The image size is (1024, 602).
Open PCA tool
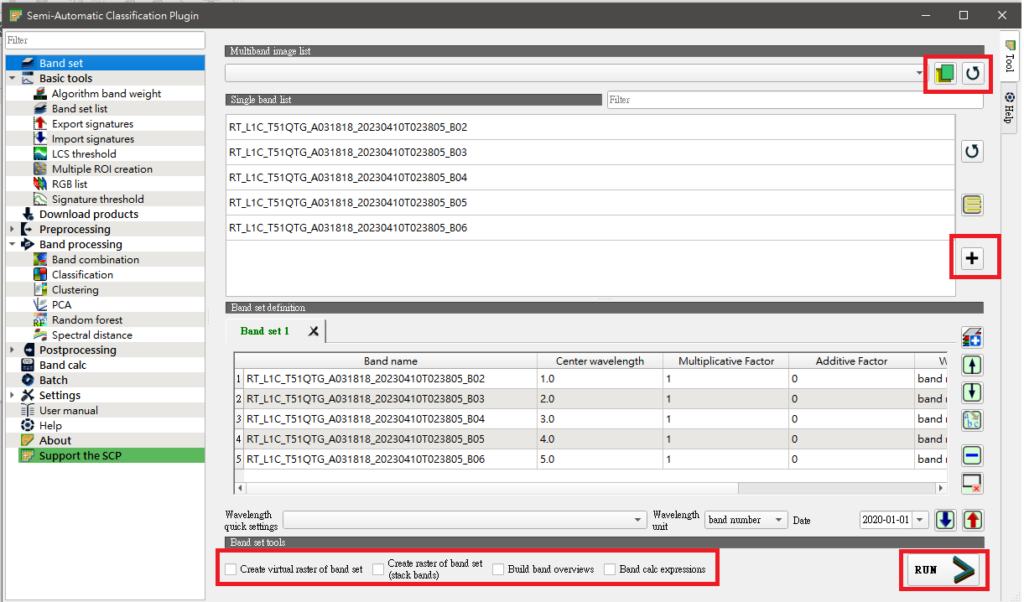61,305
